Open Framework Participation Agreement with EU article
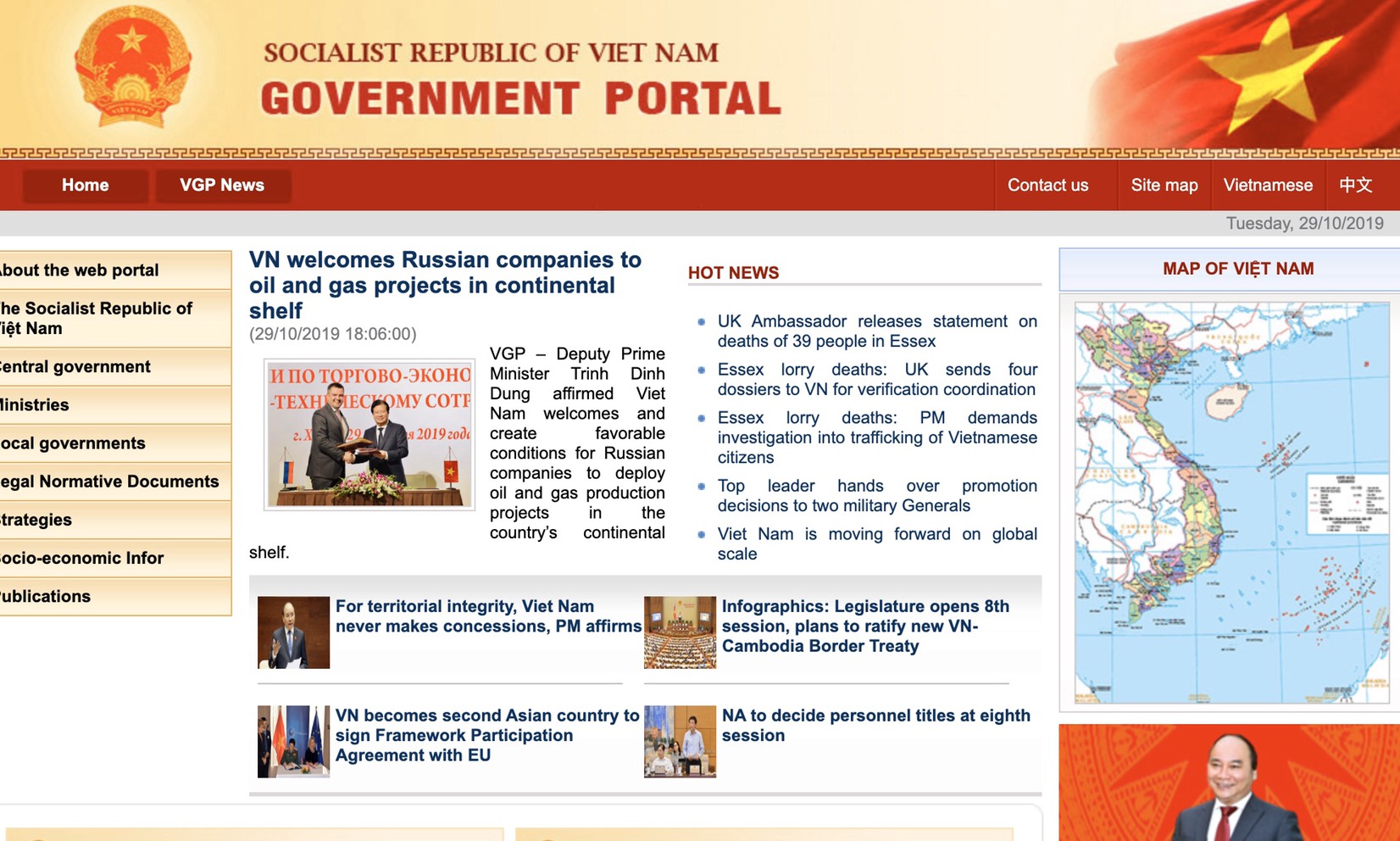Screen dimensions: 1400x841 [487, 735]
